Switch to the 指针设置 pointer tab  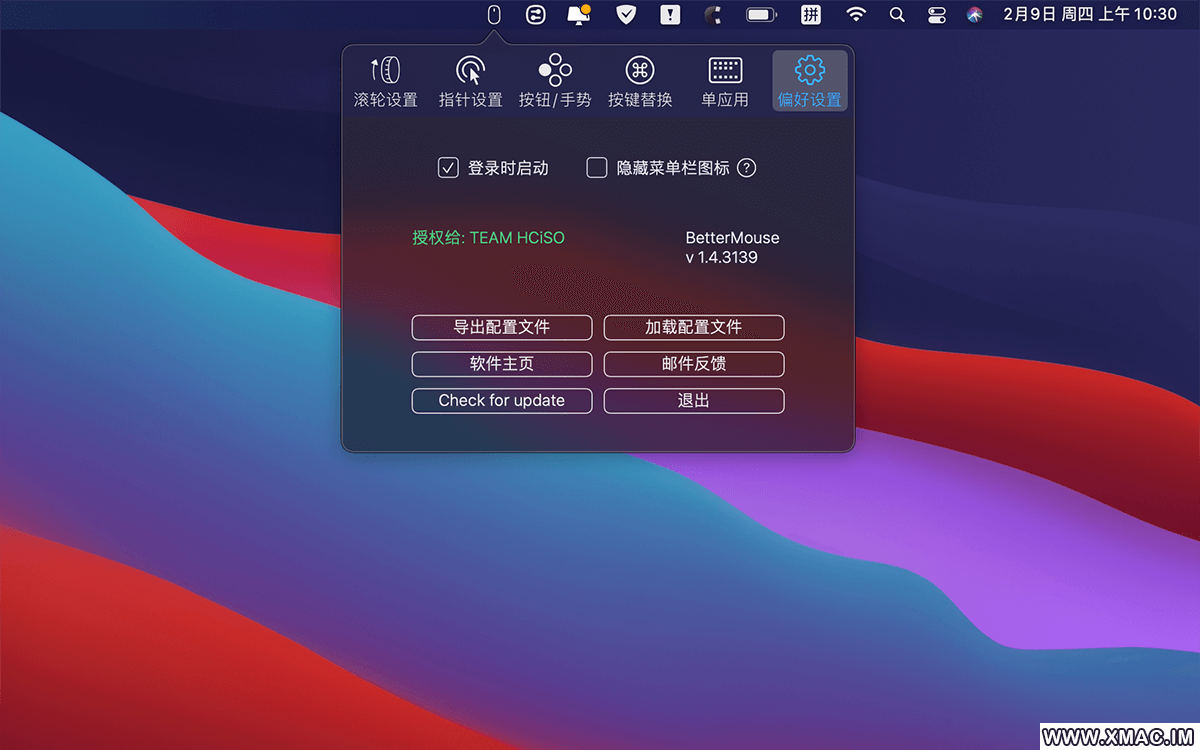pyautogui.click(x=470, y=81)
